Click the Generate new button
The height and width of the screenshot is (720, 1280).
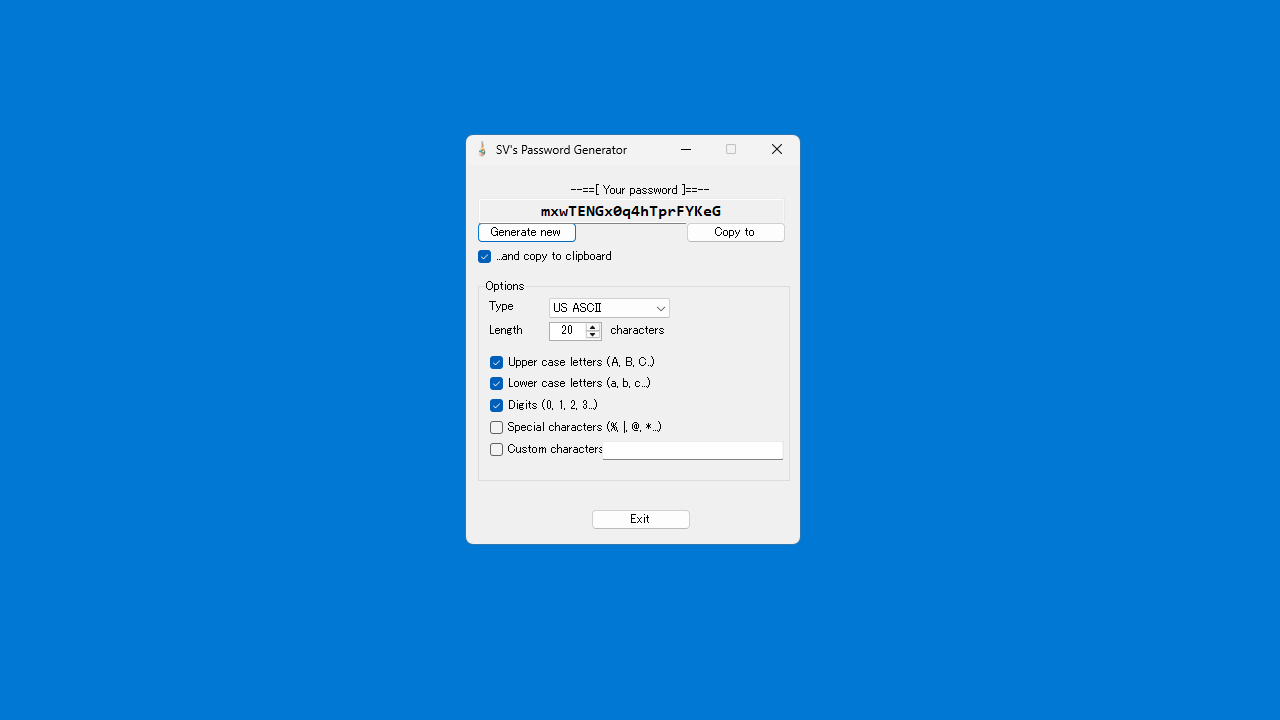(x=526, y=232)
